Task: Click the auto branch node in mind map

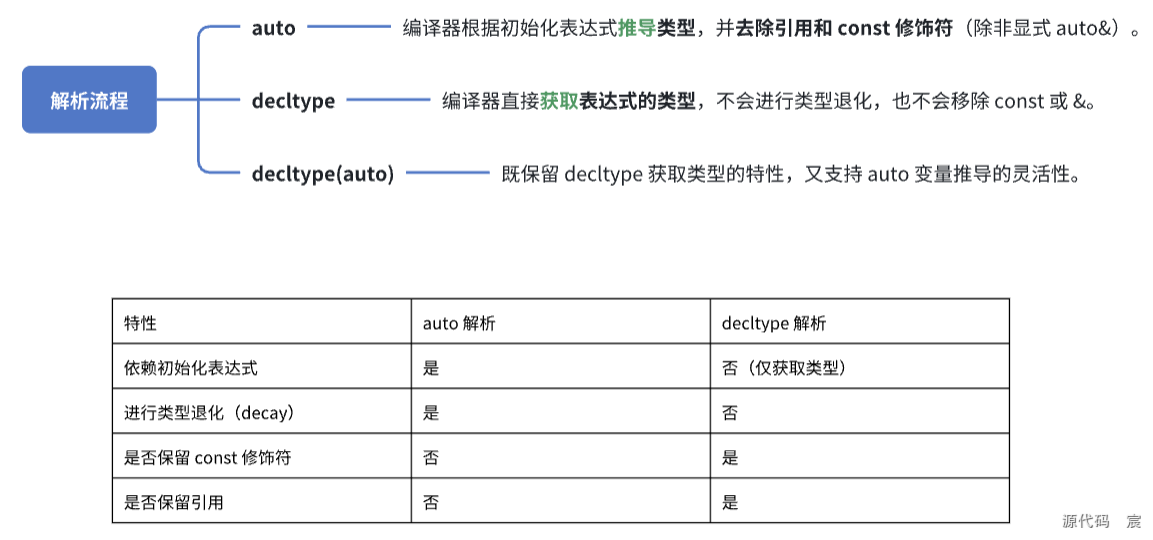Action: (x=274, y=29)
